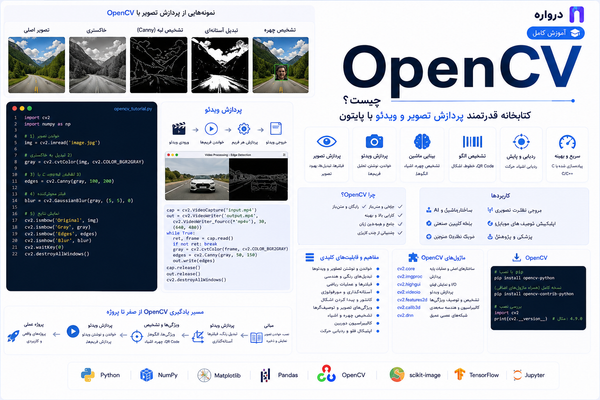Screen dimensions: 600x400
Task: Click the speedometer icon for سریع و بهینه
Action: point(567,142)
